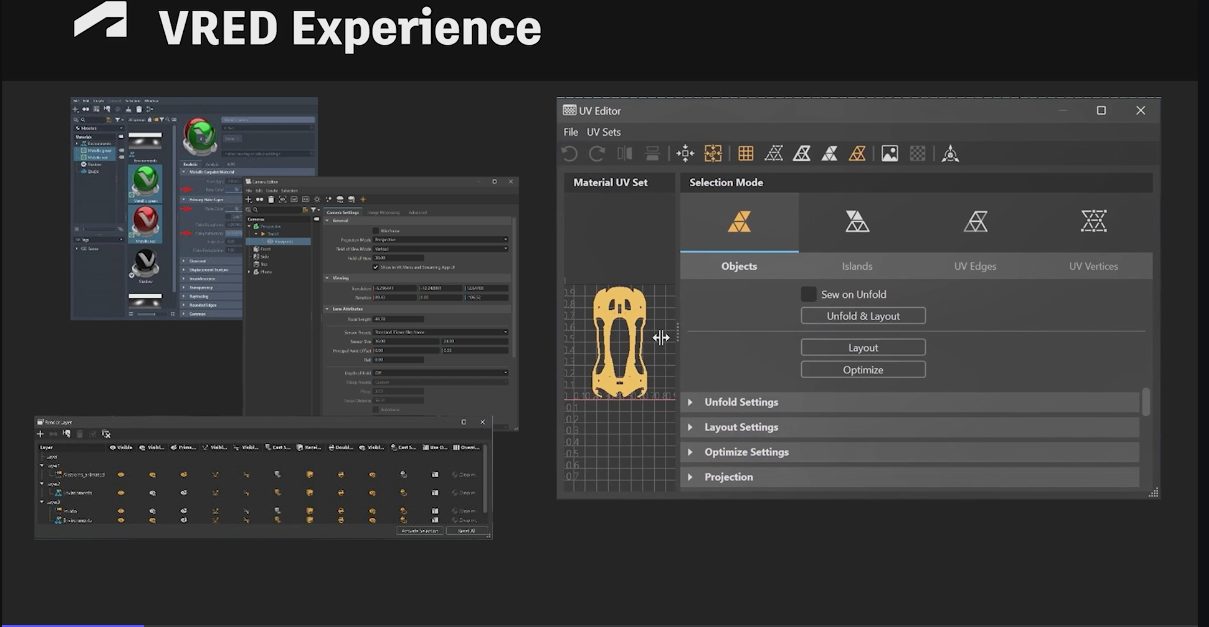Click the Undo icon in the UV Editor toolbar

(569, 153)
